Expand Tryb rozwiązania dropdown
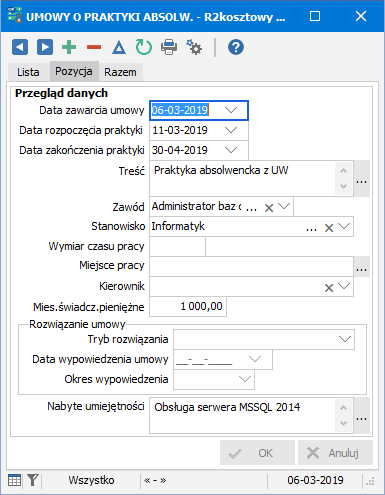Viewport: 385px width, 495px height. 345,339
